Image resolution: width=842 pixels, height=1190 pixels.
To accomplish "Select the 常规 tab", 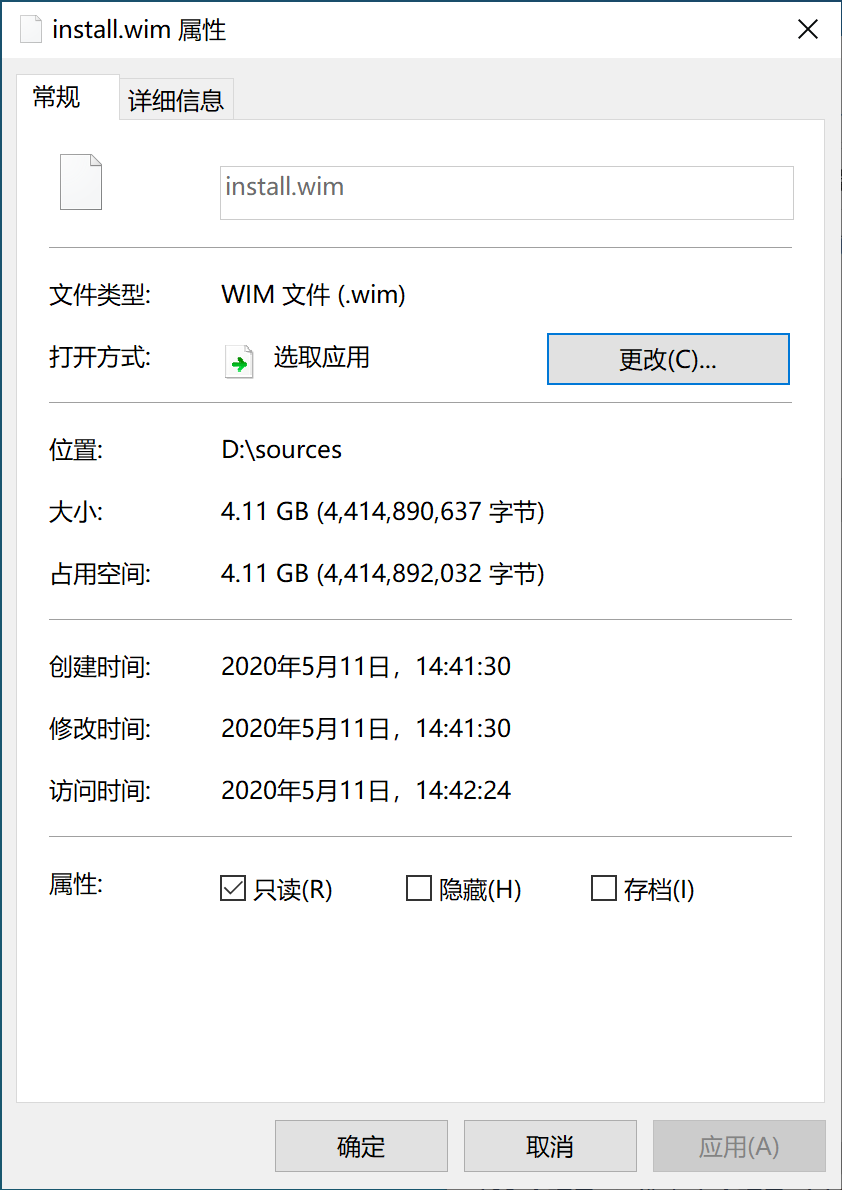I will click(x=55, y=99).
